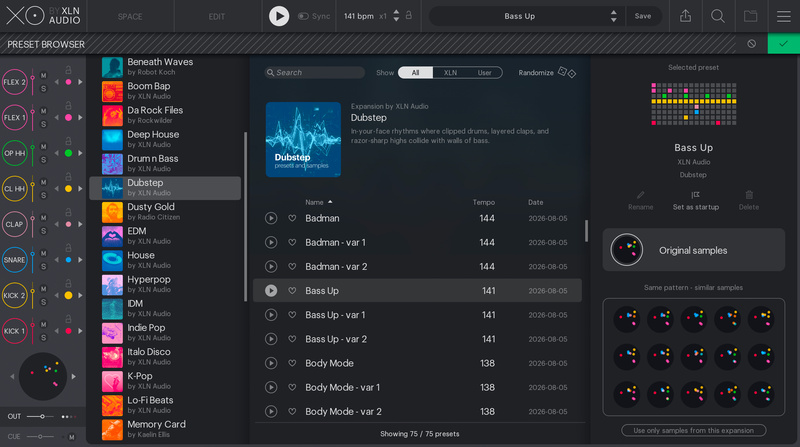This screenshot has height=447, width=800.
Task: Mute the SNARE channel
Action: 43,254
